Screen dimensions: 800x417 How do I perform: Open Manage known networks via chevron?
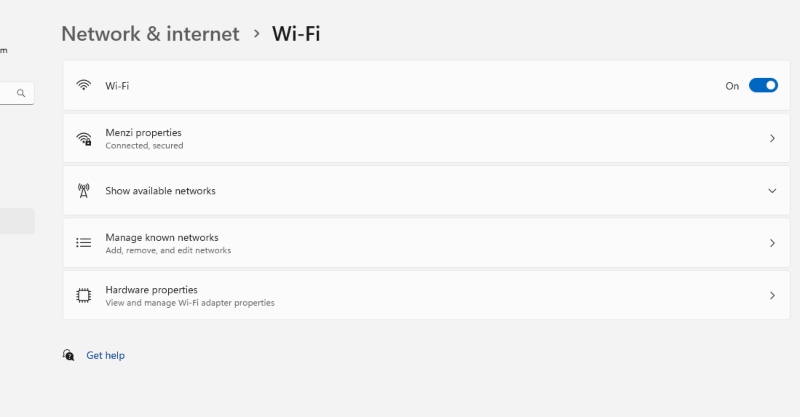pos(772,243)
